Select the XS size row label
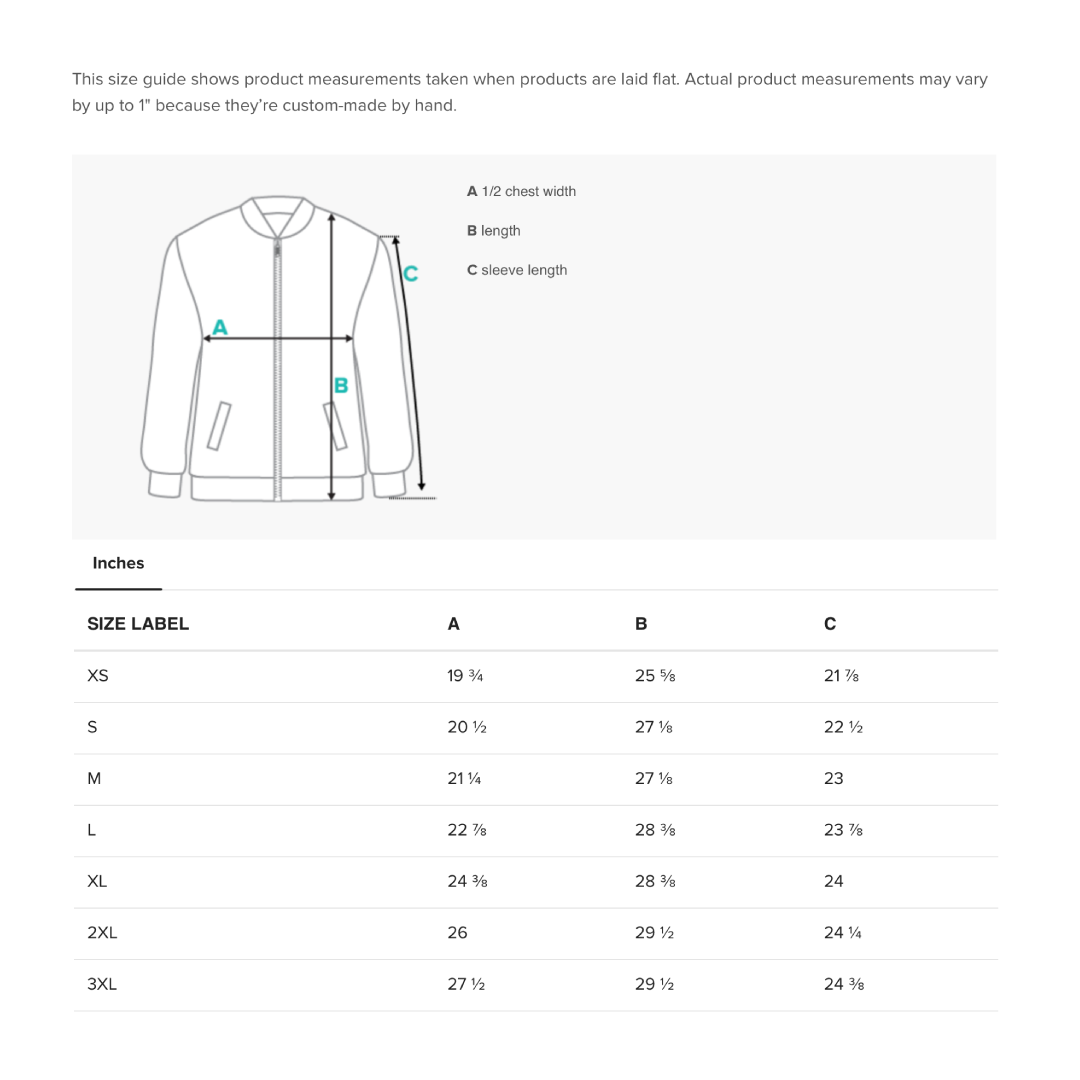The width and height of the screenshot is (1080, 1080). point(98,676)
